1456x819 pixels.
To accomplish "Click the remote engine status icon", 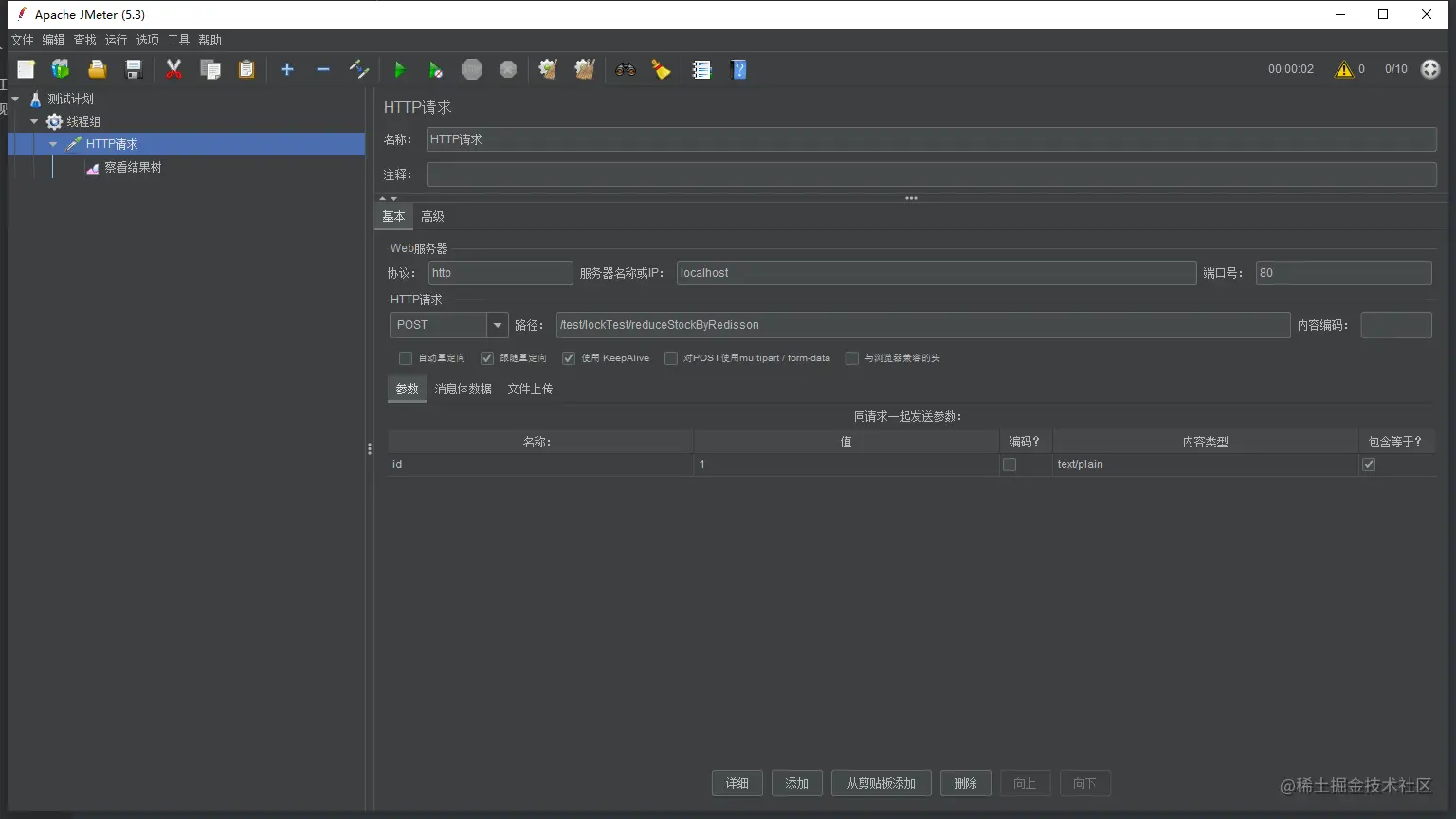I will point(1430,69).
